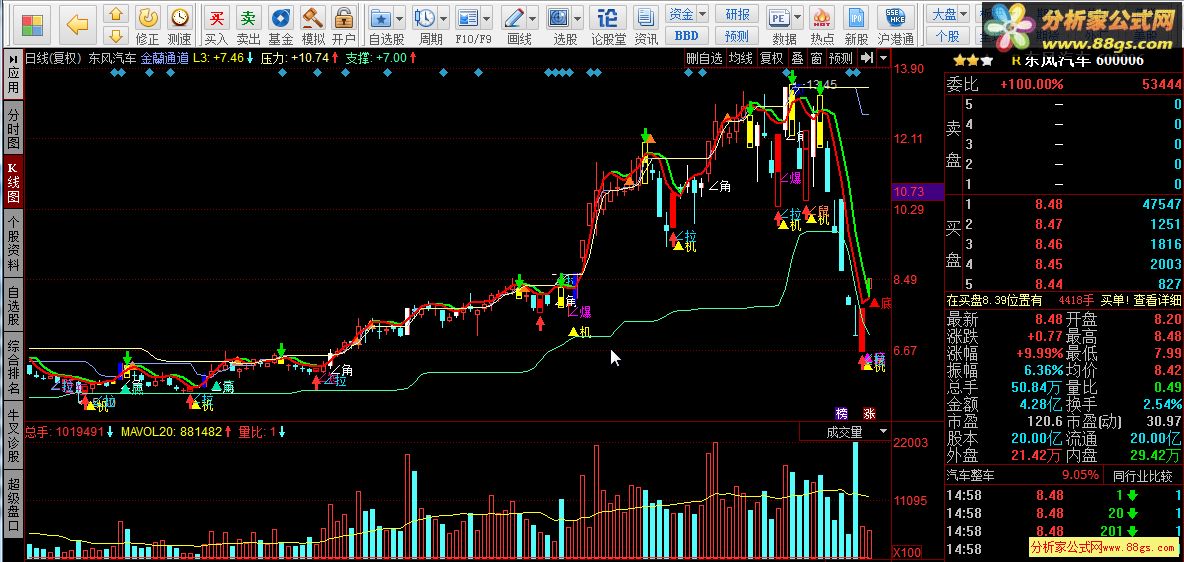Click the up arrow navigation button
1184x562 pixels.
116,14
